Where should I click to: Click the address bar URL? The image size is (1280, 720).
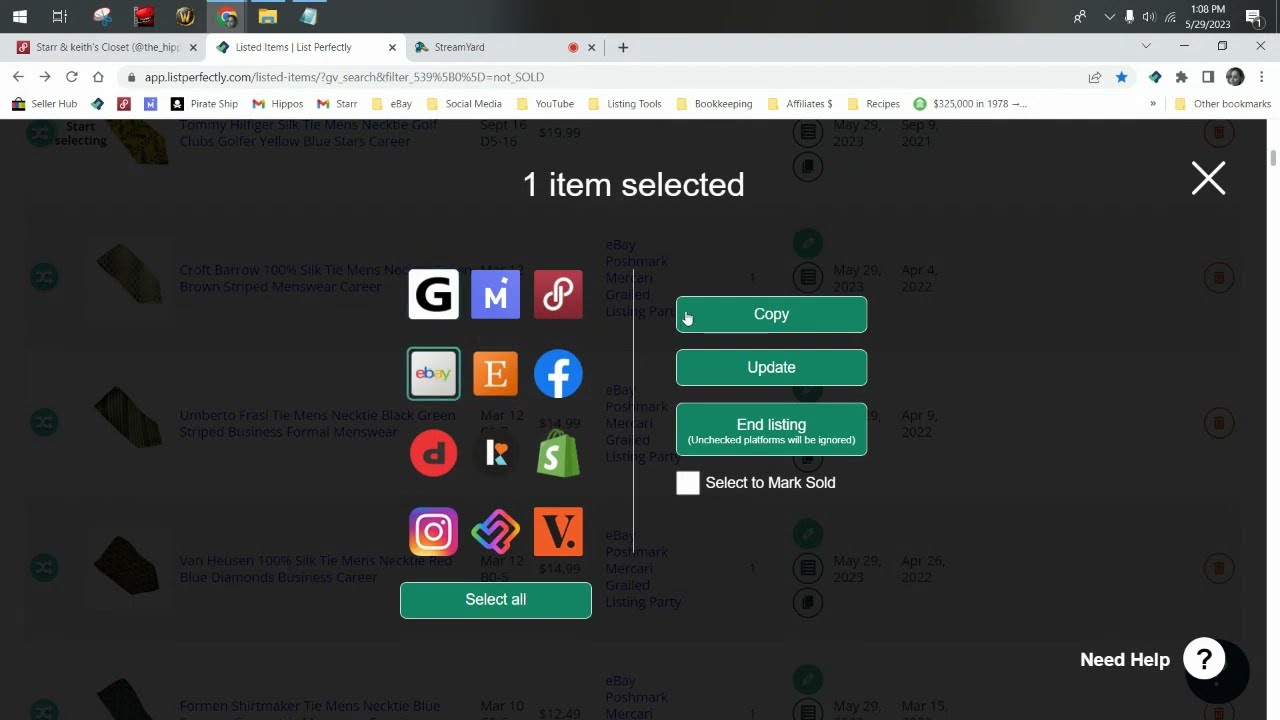(344, 77)
